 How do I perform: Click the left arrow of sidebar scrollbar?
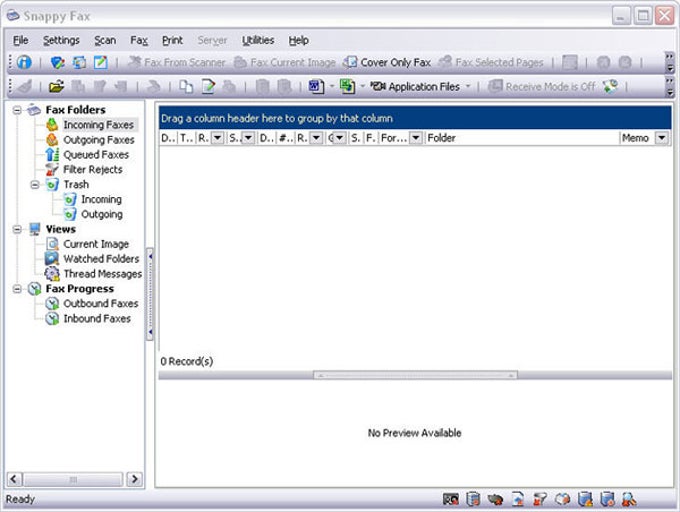[13, 479]
